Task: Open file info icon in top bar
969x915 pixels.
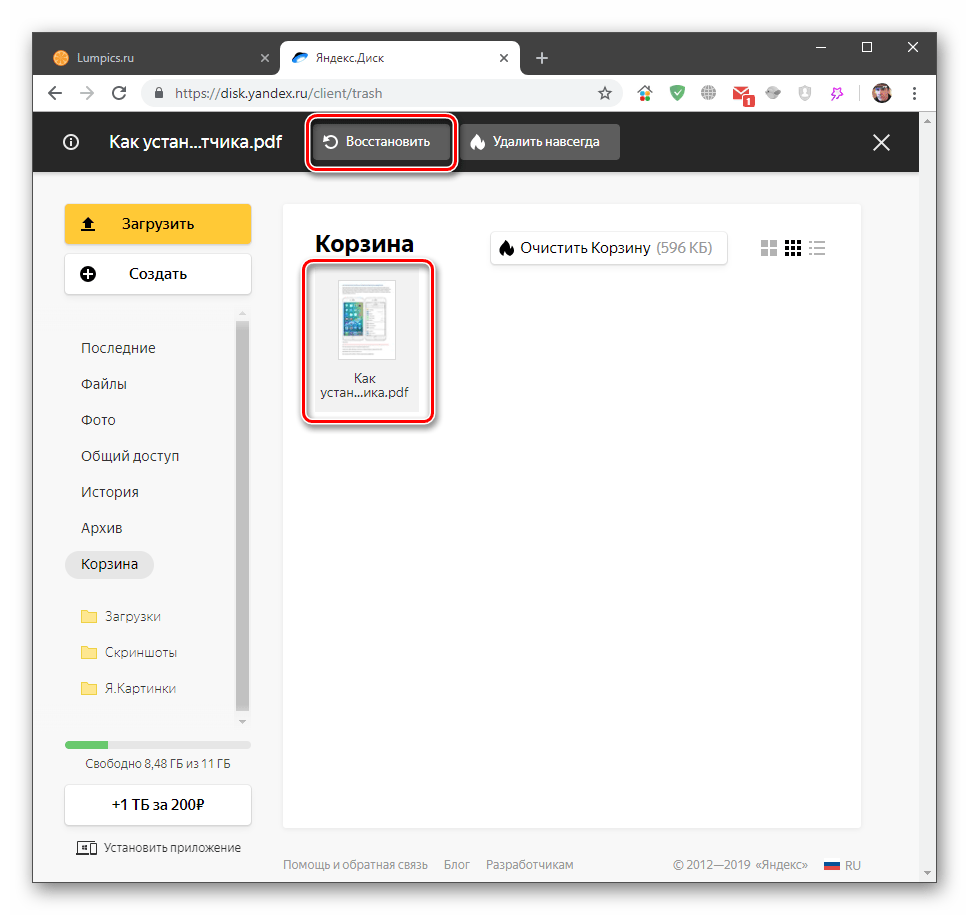Action: (x=71, y=142)
